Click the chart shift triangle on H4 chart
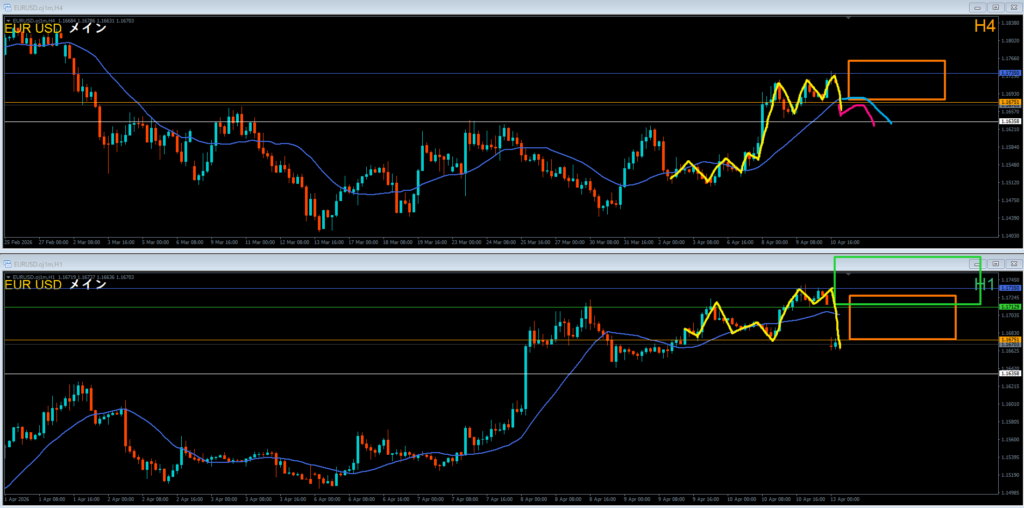 pos(848,18)
